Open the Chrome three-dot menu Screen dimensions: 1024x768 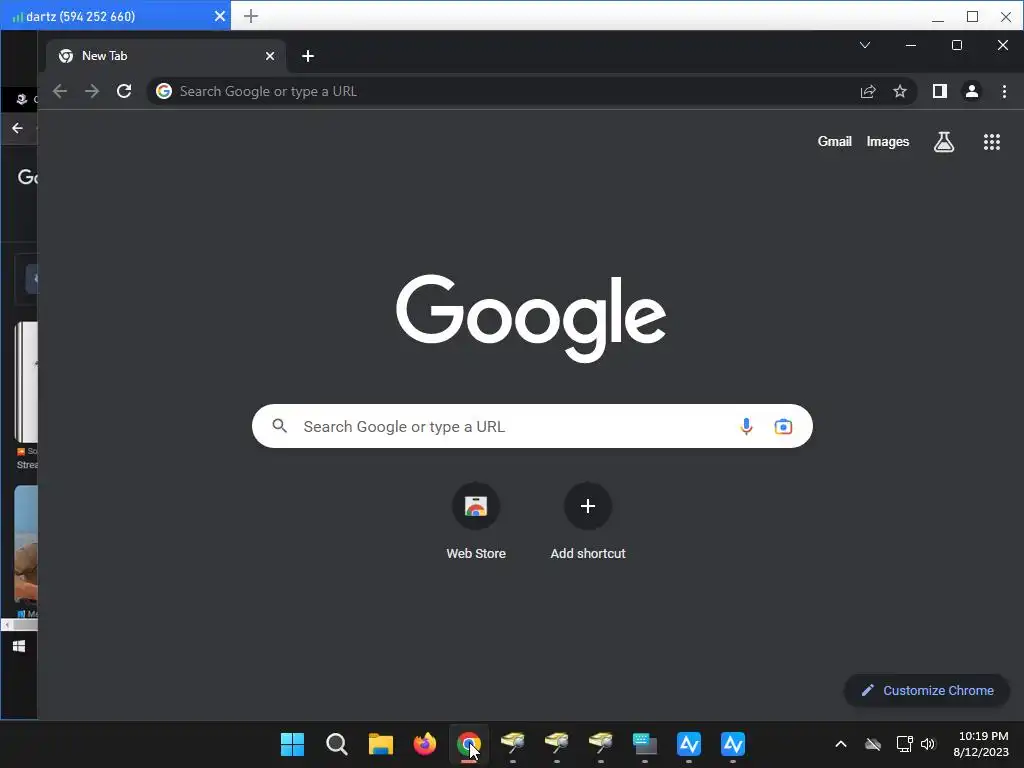(1004, 91)
